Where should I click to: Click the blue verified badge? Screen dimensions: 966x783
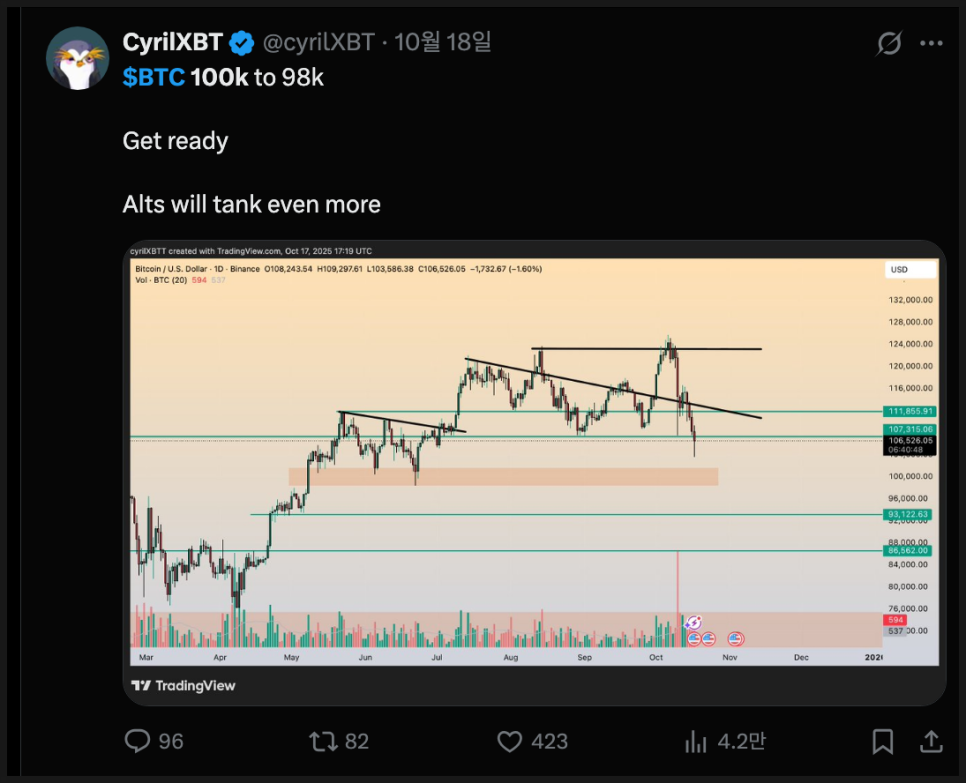pyautogui.click(x=242, y=43)
